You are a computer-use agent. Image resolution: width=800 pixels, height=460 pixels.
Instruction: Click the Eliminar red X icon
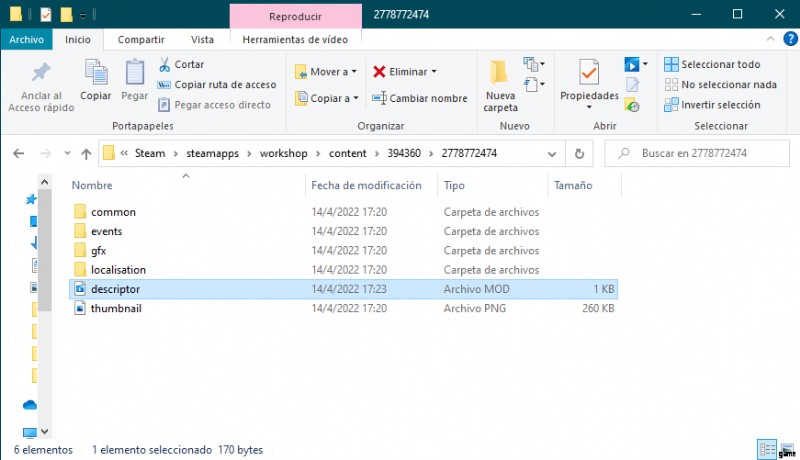click(380, 72)
